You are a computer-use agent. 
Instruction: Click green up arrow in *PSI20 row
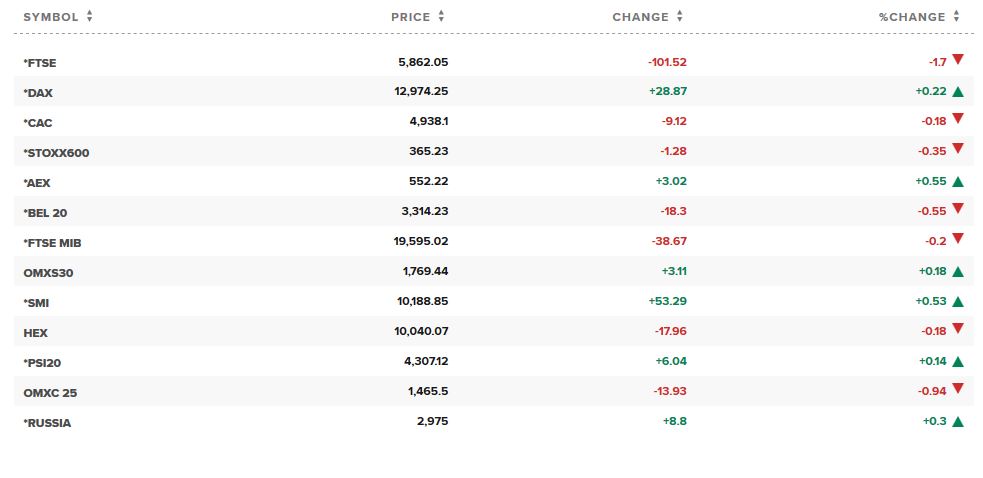pyautogui.click(x=957, y=362)
